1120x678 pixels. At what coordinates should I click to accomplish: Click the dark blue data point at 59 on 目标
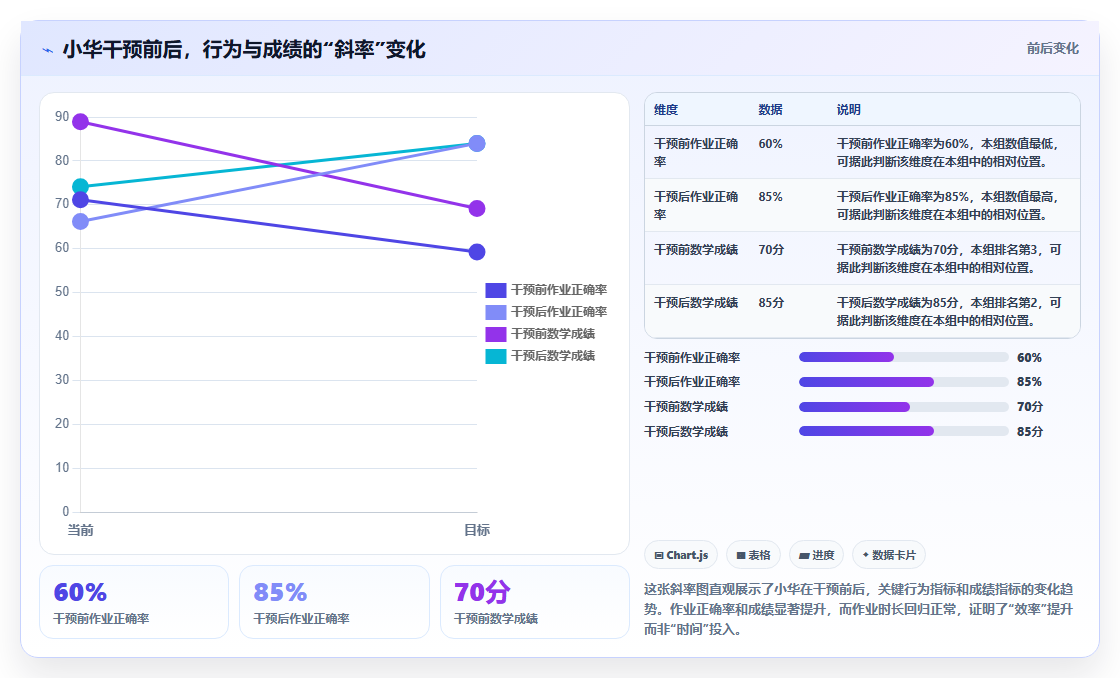477,252
